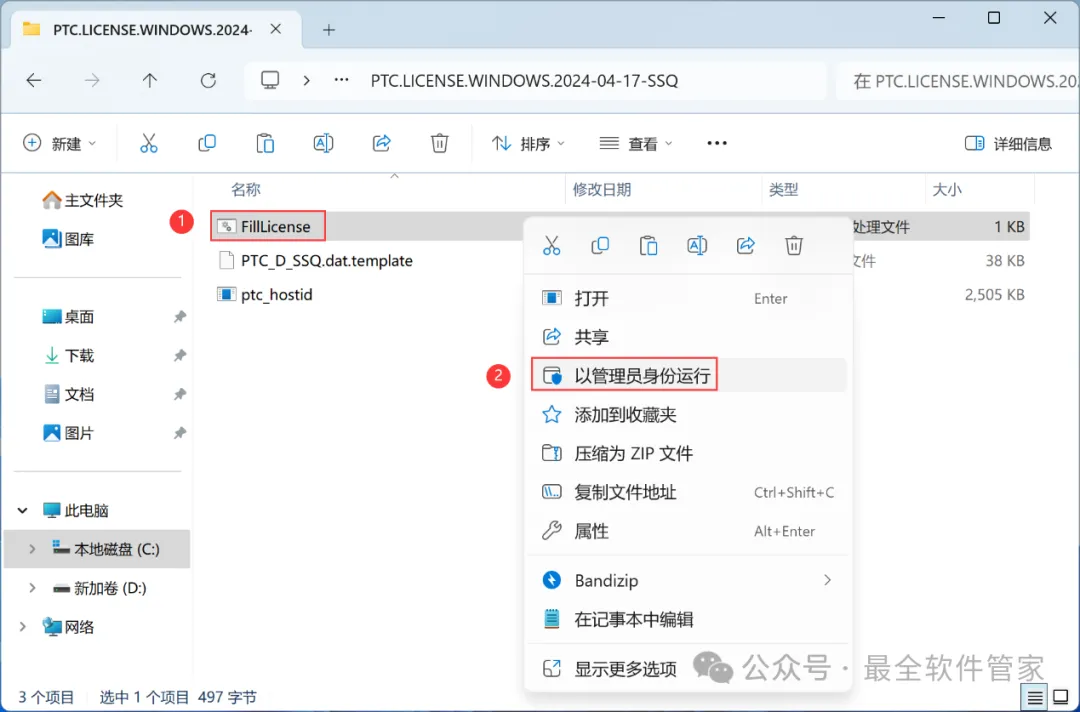Expand the 新加卷 (D:) tree node
This screenshot has width=1080, height=712.
[32, 587]
